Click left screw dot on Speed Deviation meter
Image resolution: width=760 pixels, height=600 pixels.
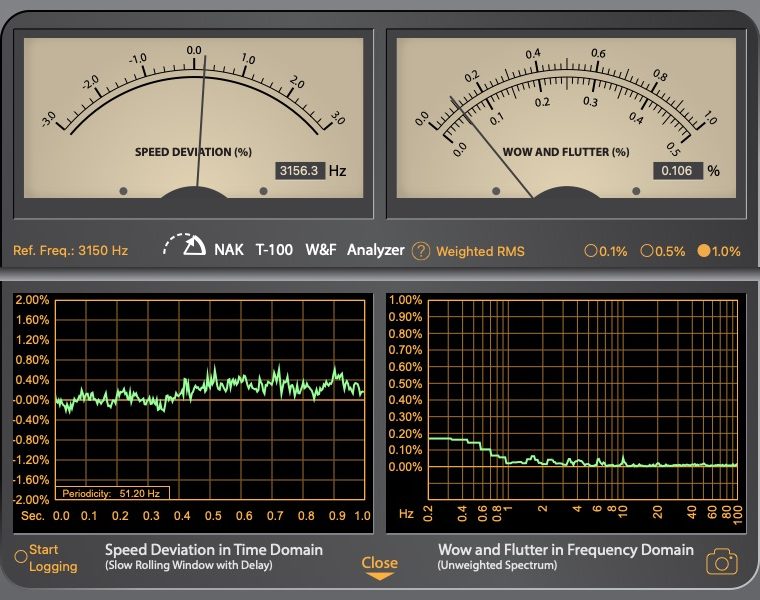click(x=123, y=190)
